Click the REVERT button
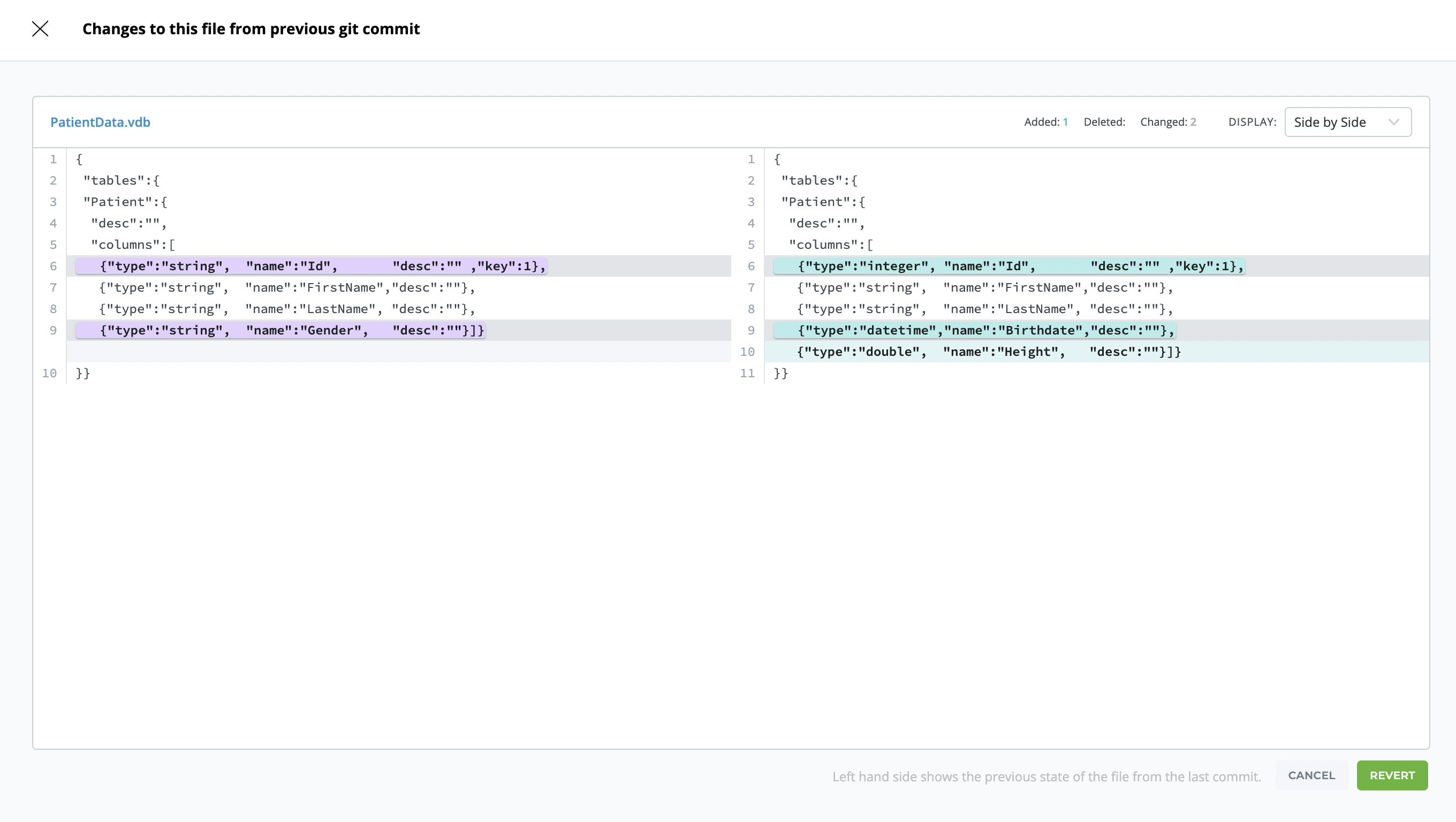This screenshot has height=822, width=1456. (x=1392, y=775)
